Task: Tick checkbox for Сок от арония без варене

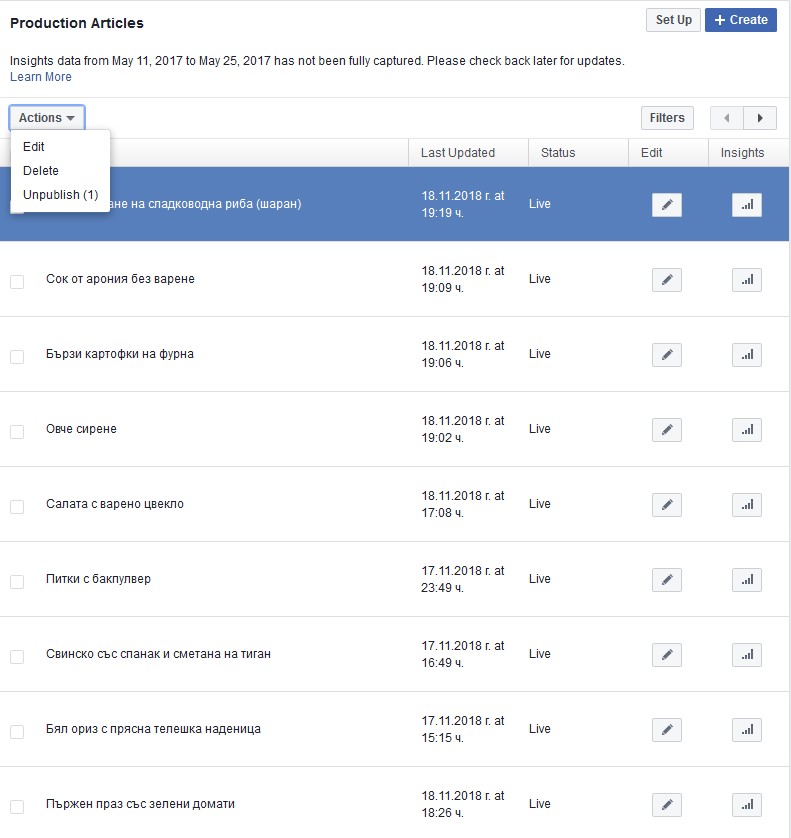Action: click(x=17, y=282)
